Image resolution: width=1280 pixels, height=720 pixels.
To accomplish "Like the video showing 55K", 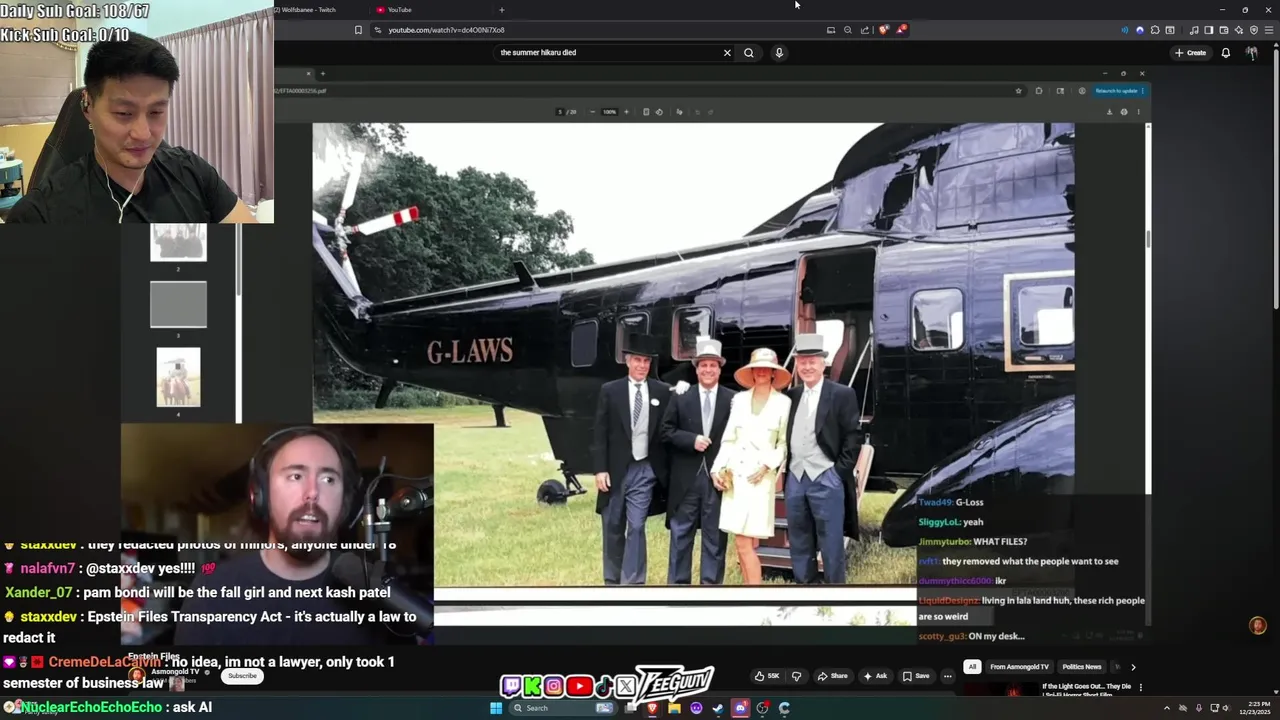I will tap(768, 676).
